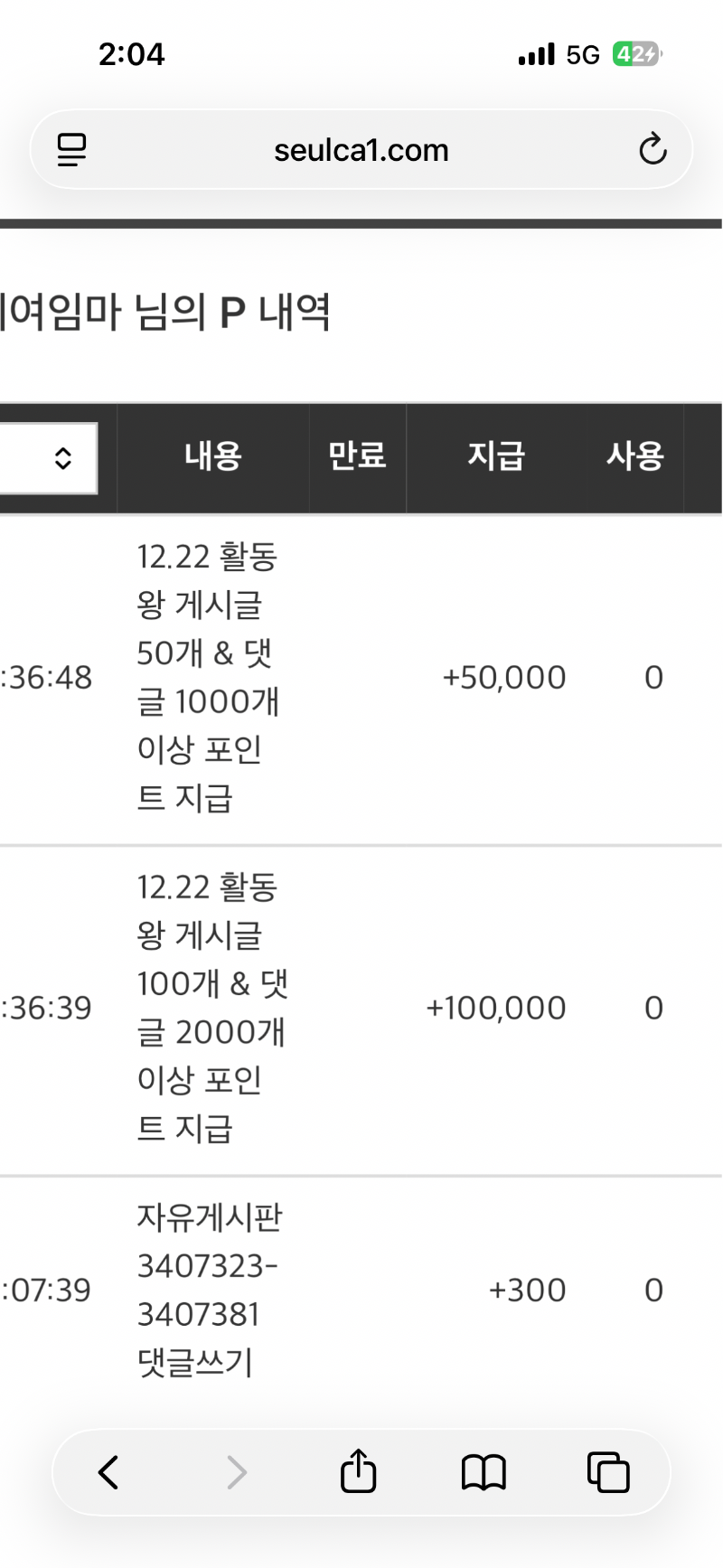Image resolution: width=723 pixels, height=1568 pixels.
Task: Tap the cellular signal bars icon
Action: click(x=536, y=55)
